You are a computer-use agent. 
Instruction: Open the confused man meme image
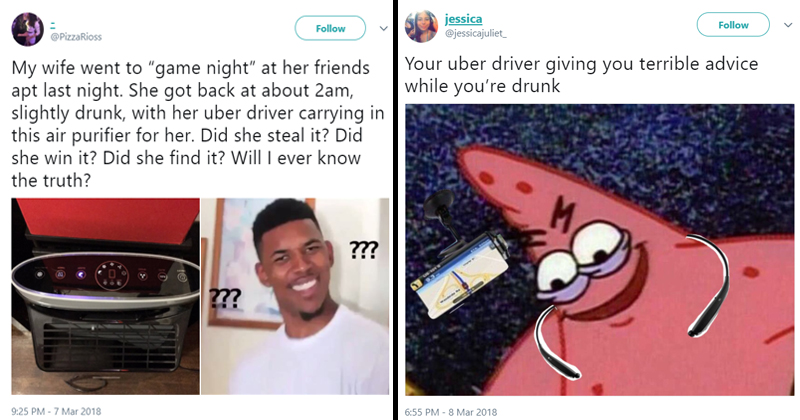tap(295, 296)
